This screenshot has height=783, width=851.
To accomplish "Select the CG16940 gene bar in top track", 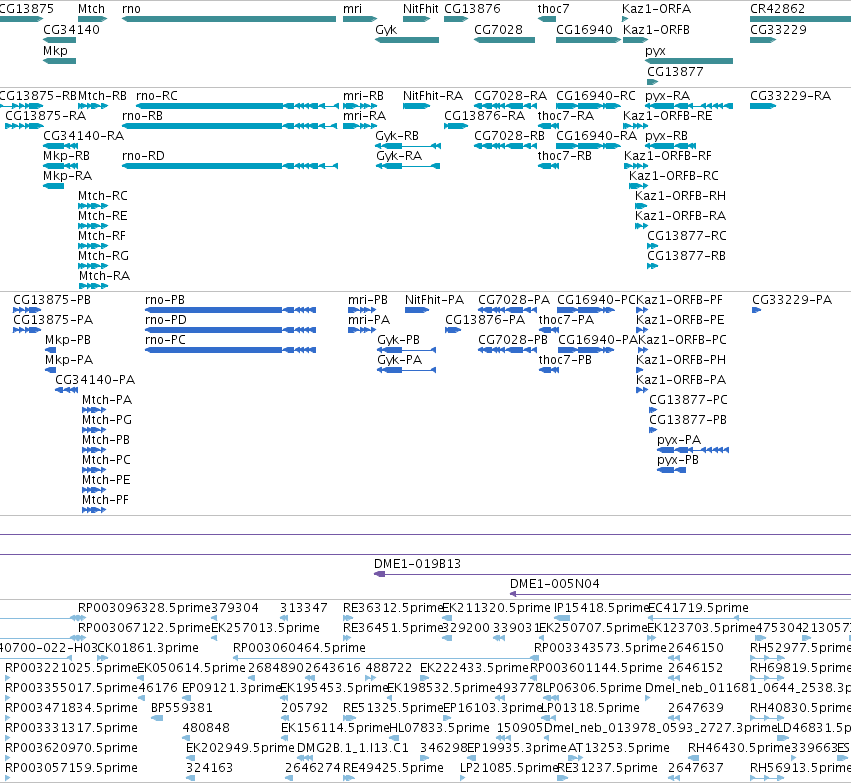I will (x=588, y=40).
